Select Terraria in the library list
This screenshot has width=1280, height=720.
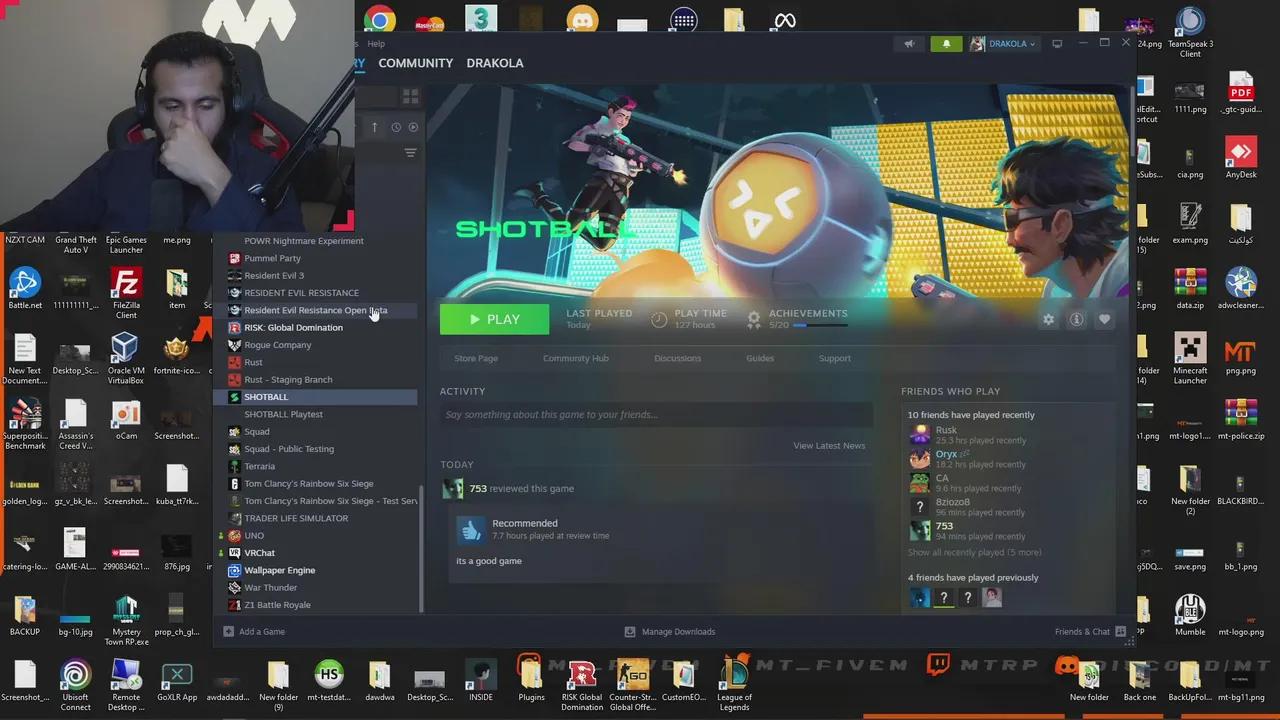point(259,466)
